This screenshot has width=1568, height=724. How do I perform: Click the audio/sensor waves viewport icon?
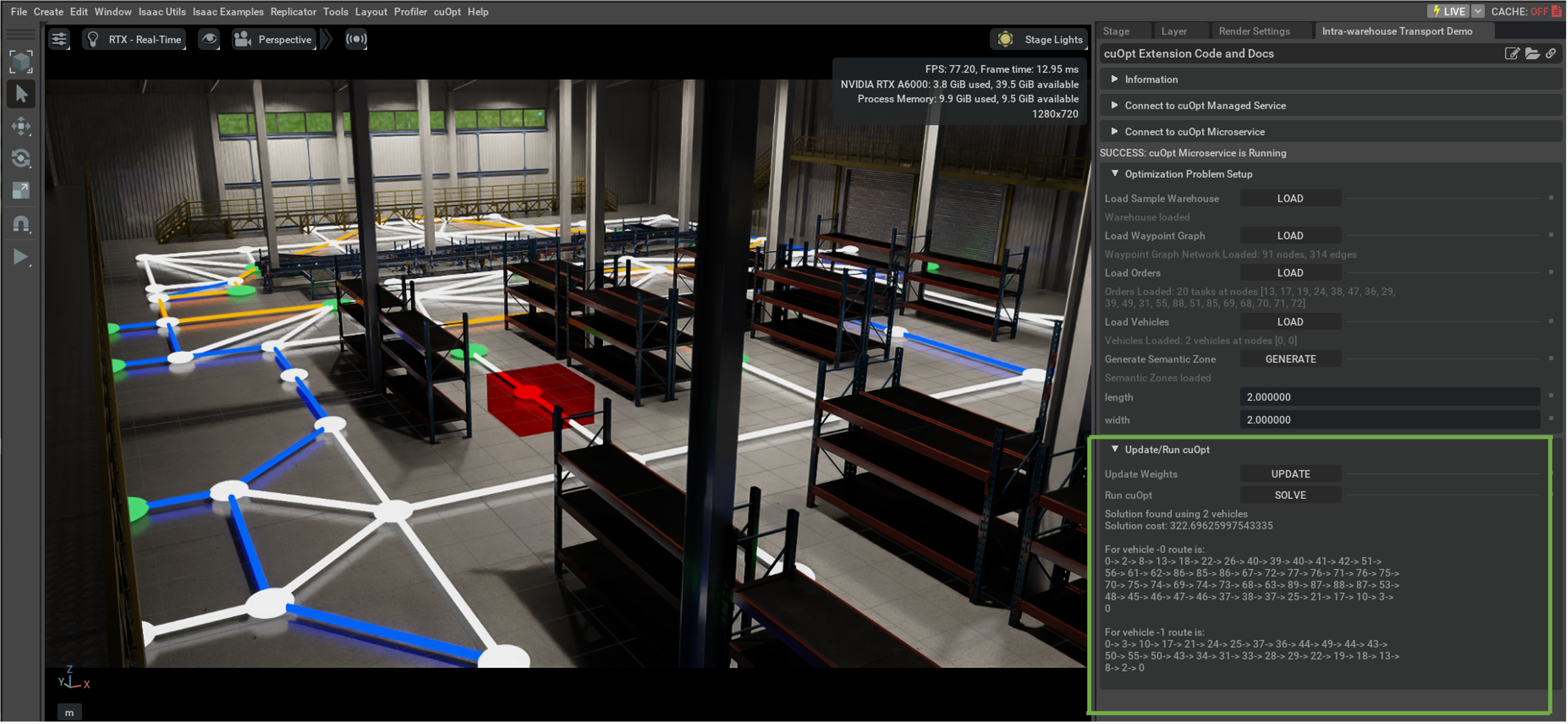tap(356, 39)
